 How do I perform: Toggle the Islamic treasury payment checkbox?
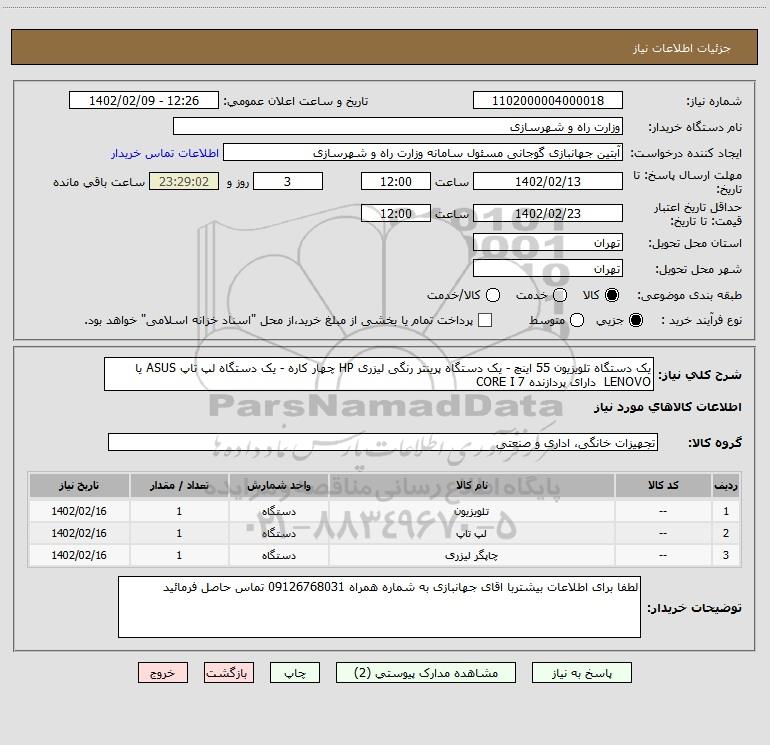pos(485,320)
